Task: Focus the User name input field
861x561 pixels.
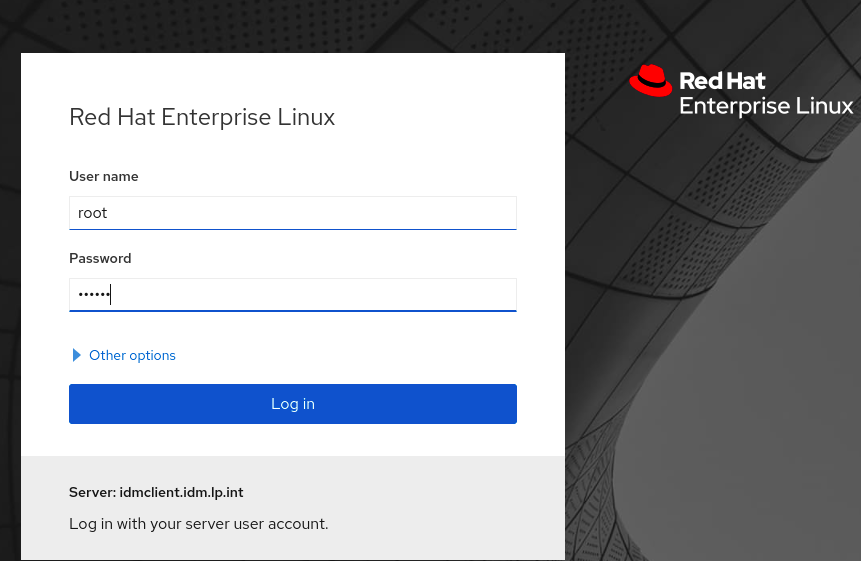Action: tap(293, 213)
